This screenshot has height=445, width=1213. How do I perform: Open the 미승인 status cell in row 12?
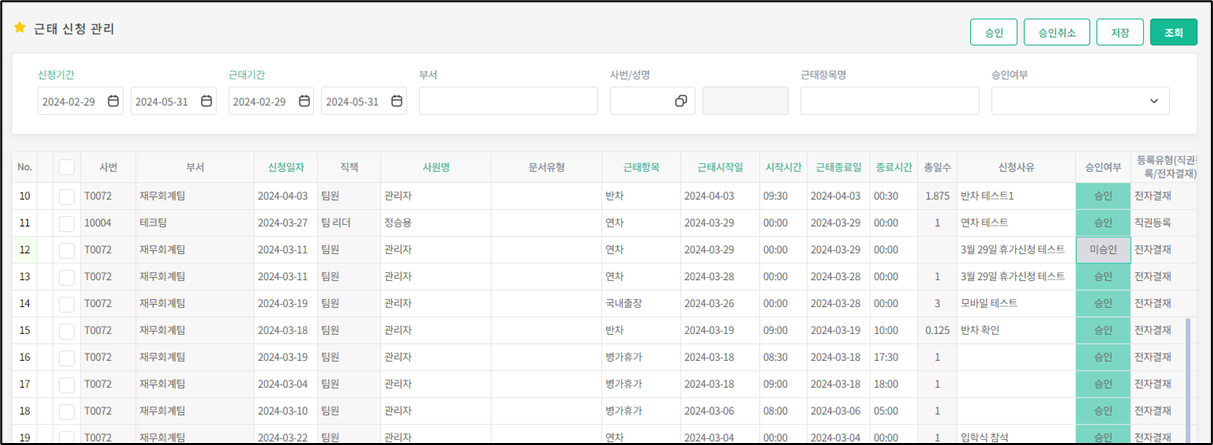pyautogui.click(x=1103, y=249)
